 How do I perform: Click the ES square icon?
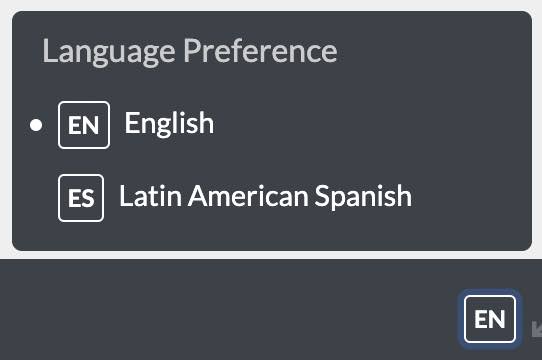coord(81,198)
